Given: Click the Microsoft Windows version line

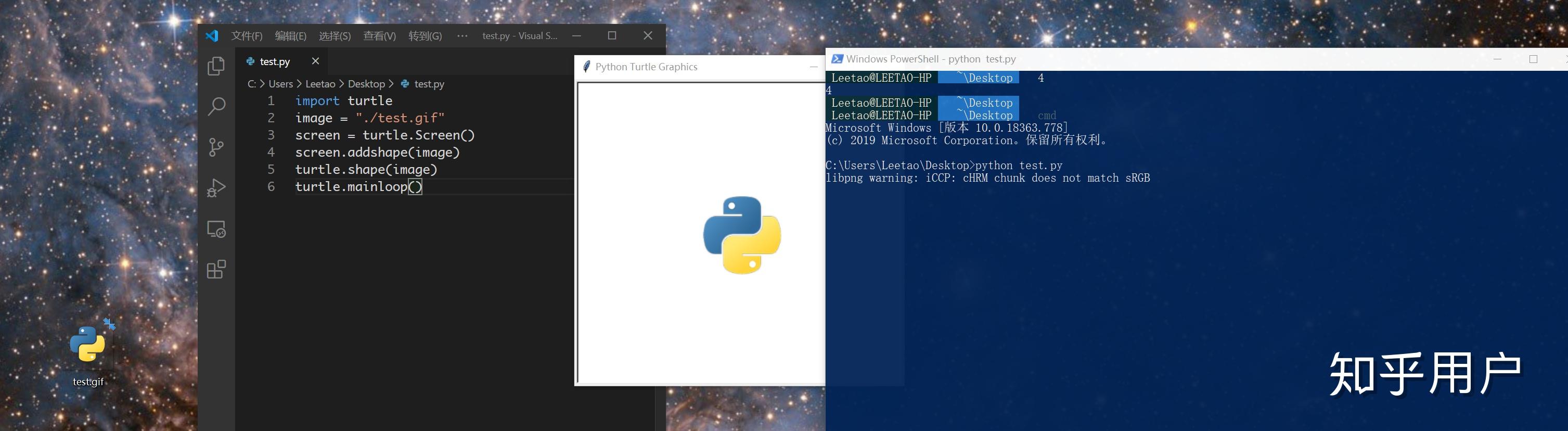Looking at the screenshot, I should pos(946,129).
